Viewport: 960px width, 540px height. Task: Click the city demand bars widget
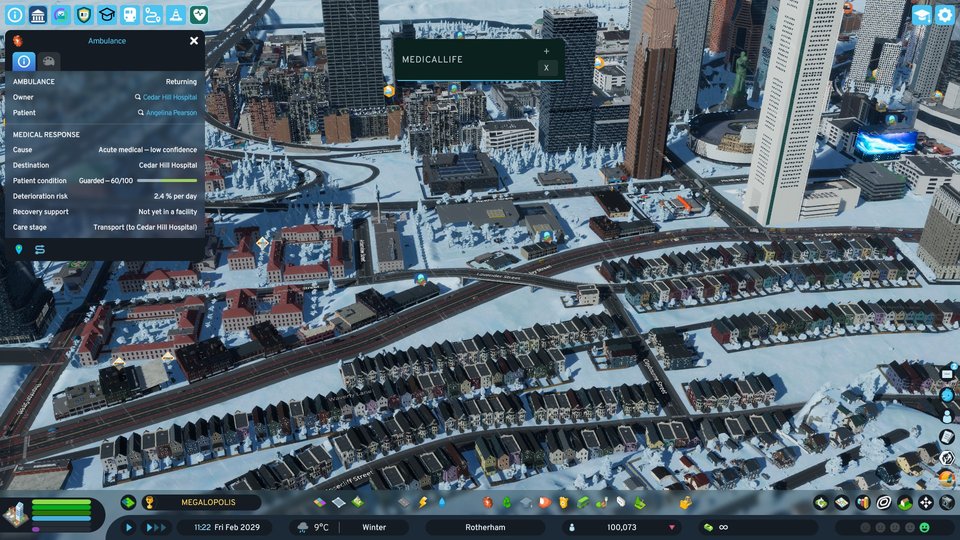61,514
